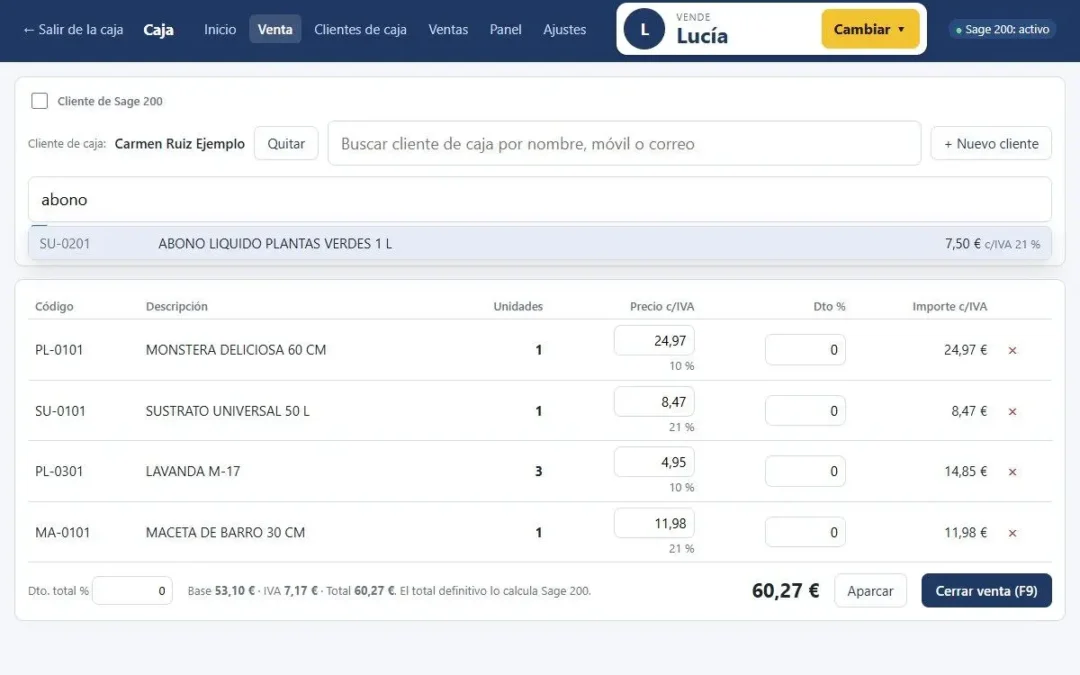1080x675 pixels.
Task: Click Cerrar venta (F9) button
Action: (986, 591)
